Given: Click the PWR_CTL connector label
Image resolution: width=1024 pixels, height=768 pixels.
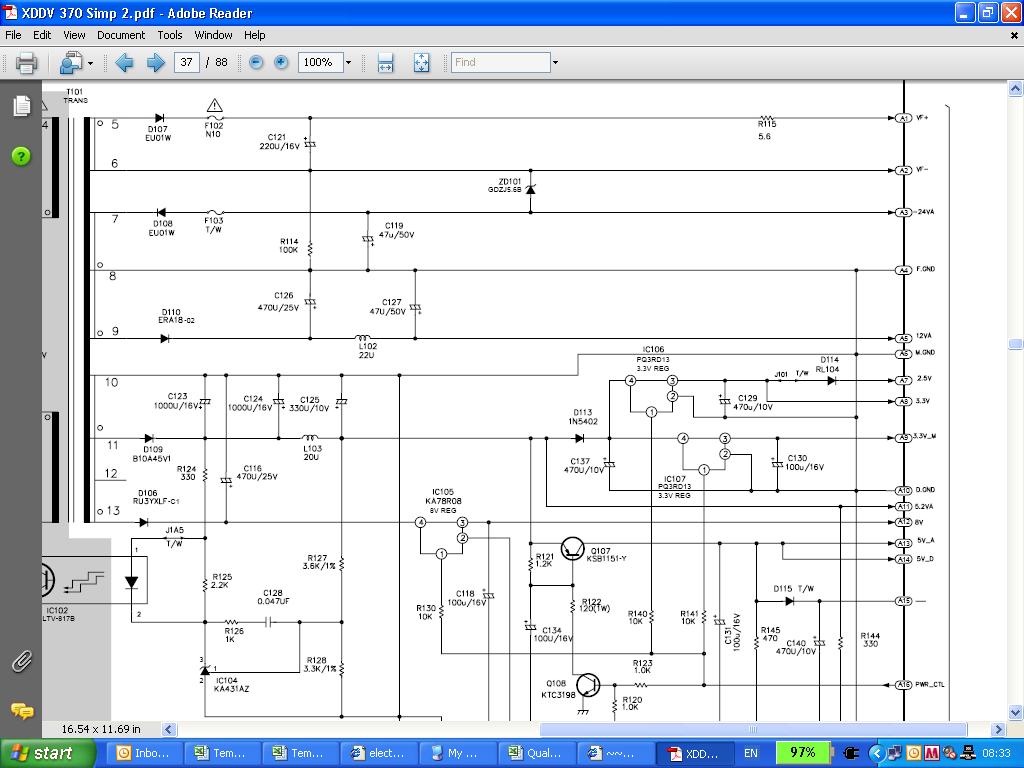Looking at the screenshot, I should pyautogui.click(x=929, y=684).
